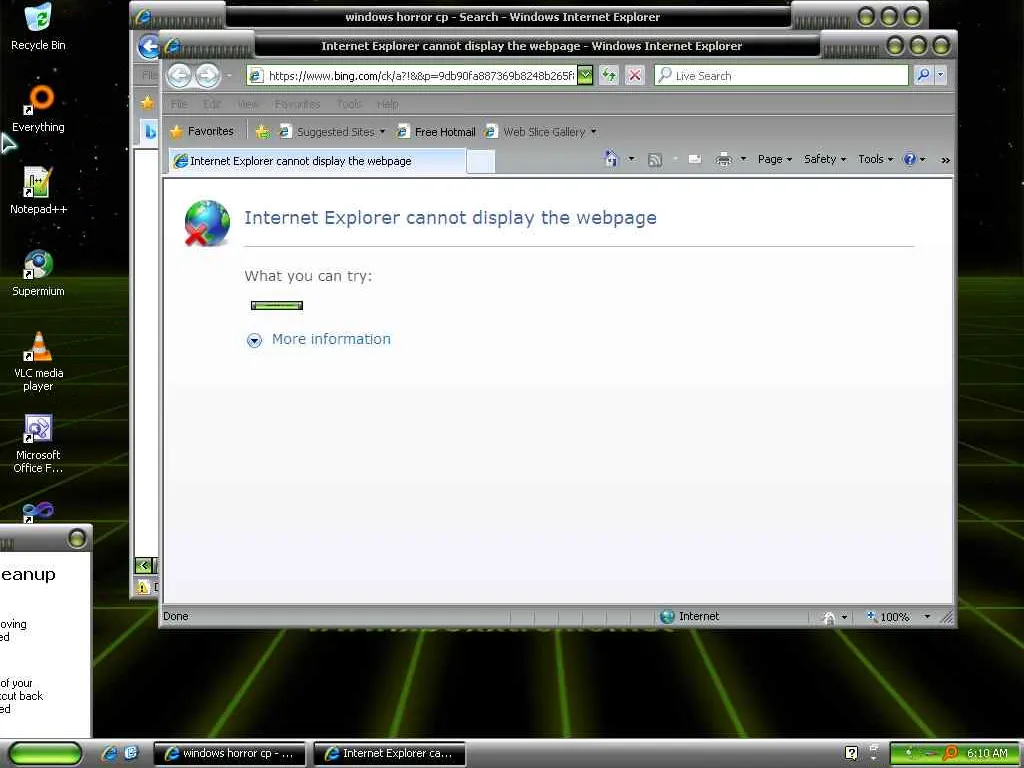
Task: Click the warning icon in the background window status bar
Action: [143, 587]
